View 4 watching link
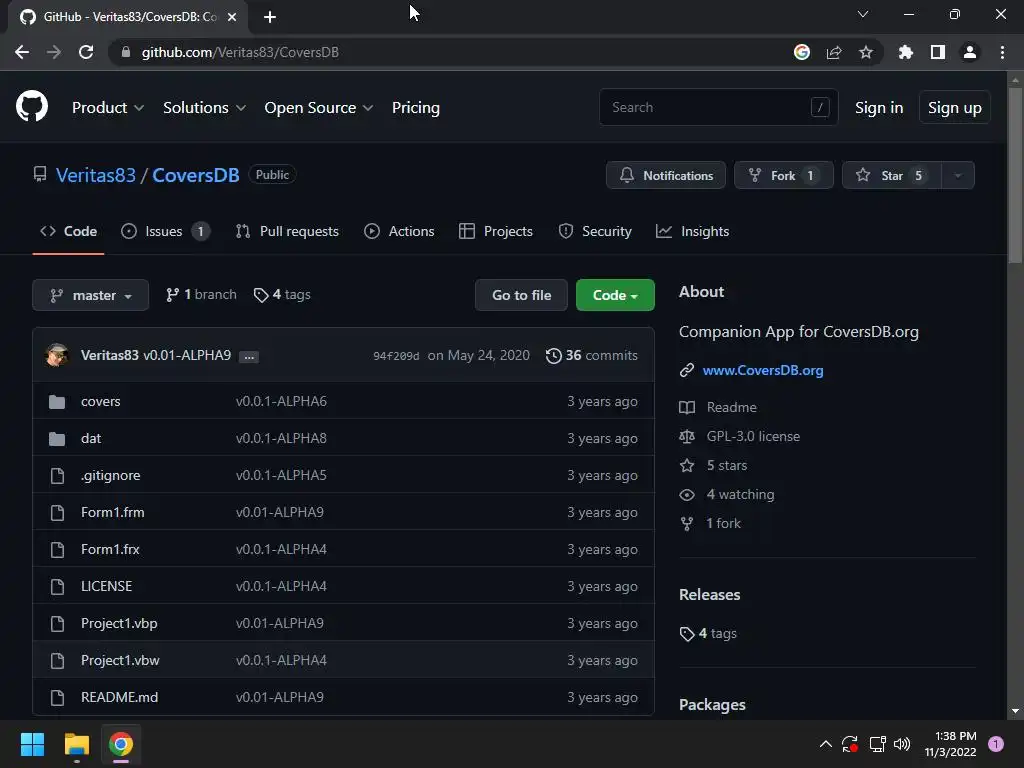1024x768 pixels. pyautogui.click(x=727, y=494)
